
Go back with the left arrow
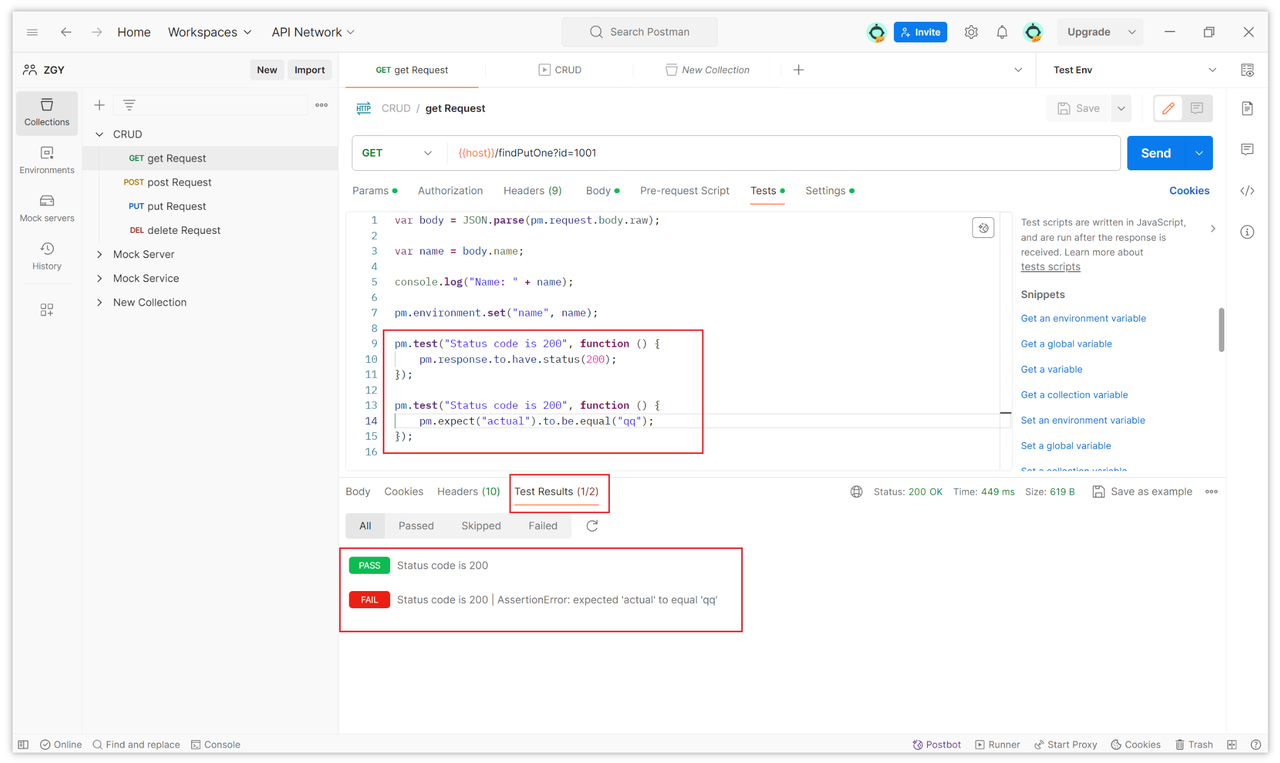point(66,32)
